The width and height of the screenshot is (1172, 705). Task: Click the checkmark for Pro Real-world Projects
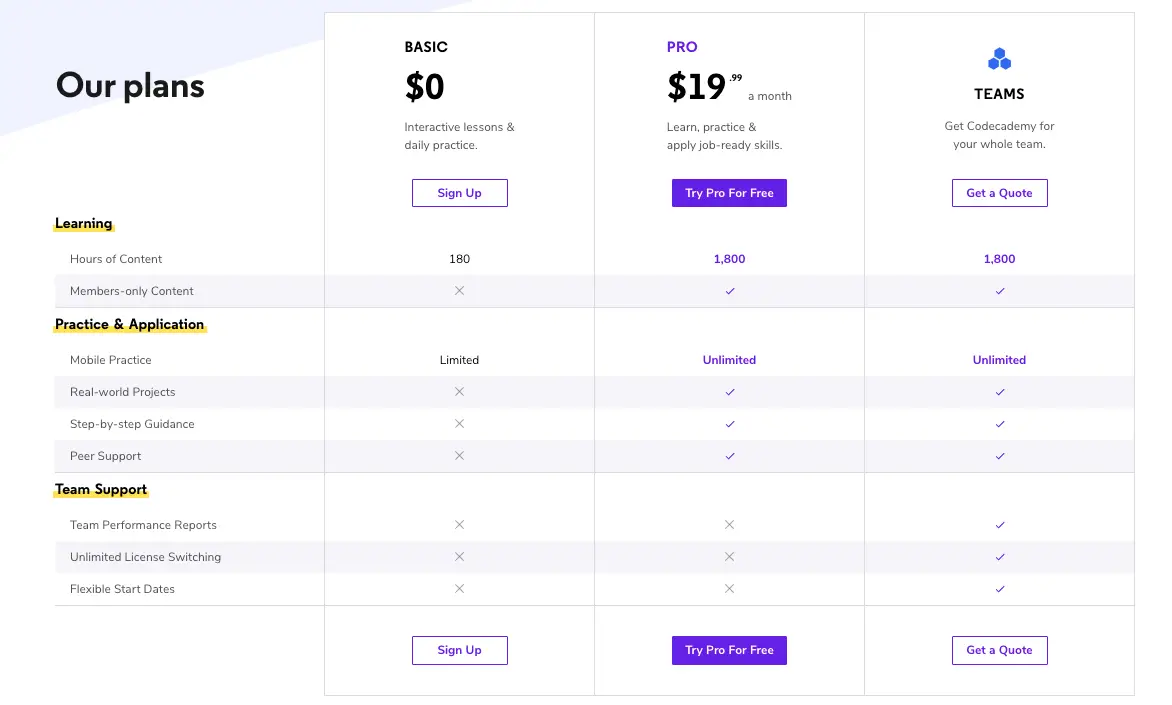click(x=729, y=392)
